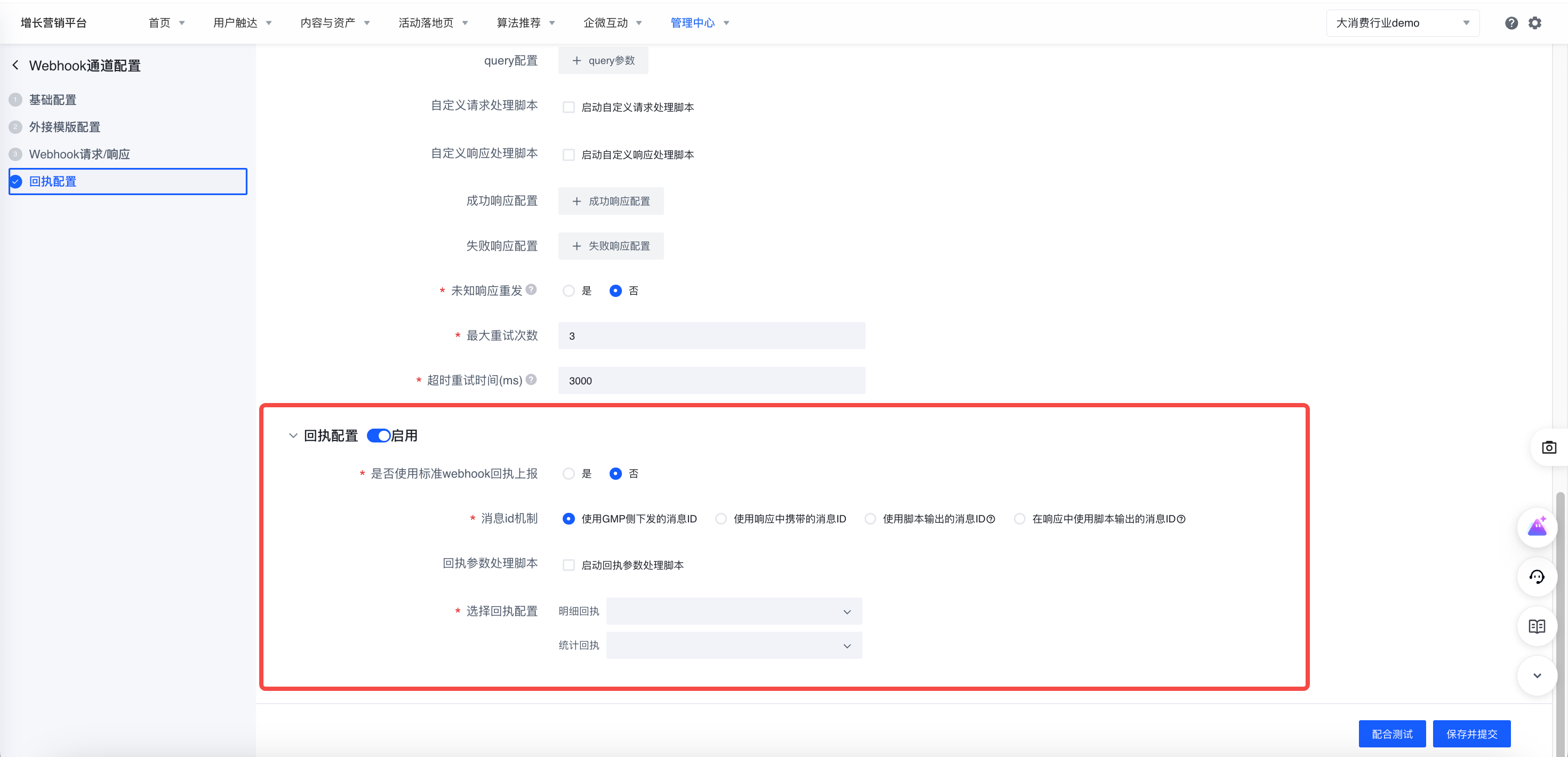This screenshot has height=757, width=1568.
Task: Open the purple AI assistant floating icon
Action: click(x=1537, y=527)
